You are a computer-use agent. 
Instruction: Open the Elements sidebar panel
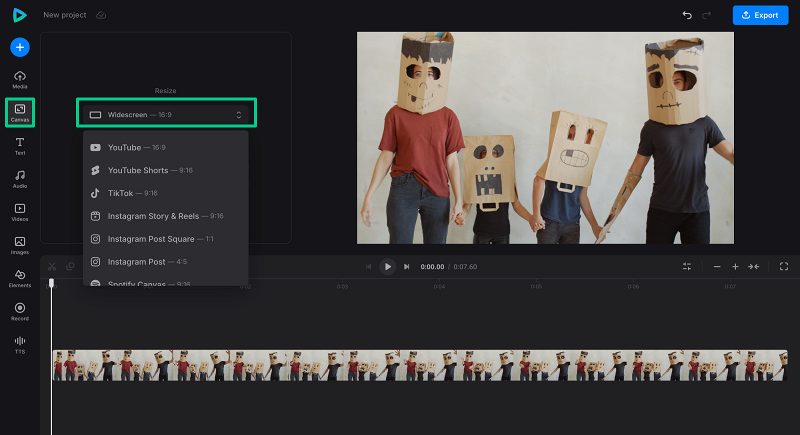(20, 278)
